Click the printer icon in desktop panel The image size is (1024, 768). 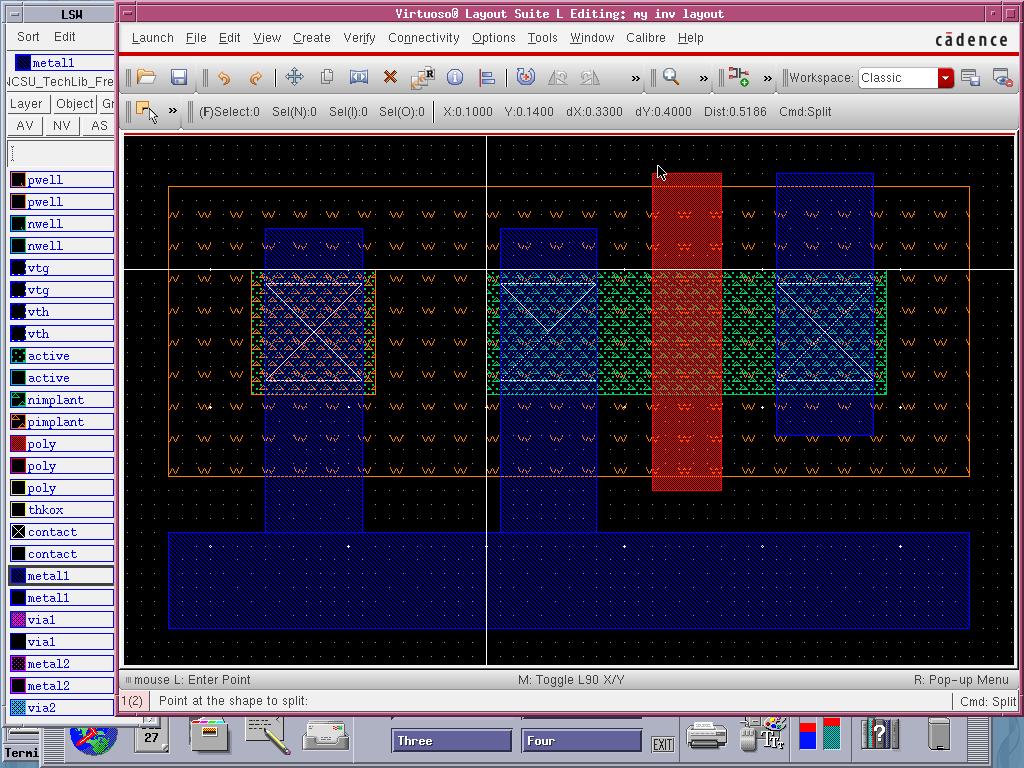pos(707,735)
